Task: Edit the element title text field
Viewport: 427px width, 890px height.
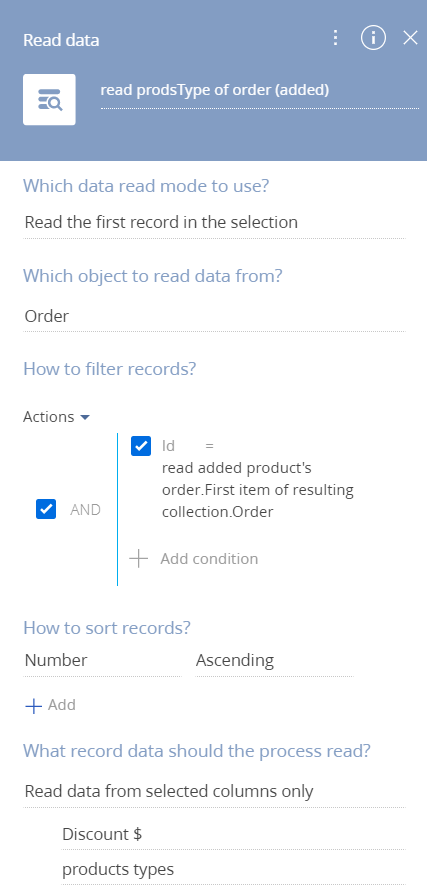Action: click(259, 91)
